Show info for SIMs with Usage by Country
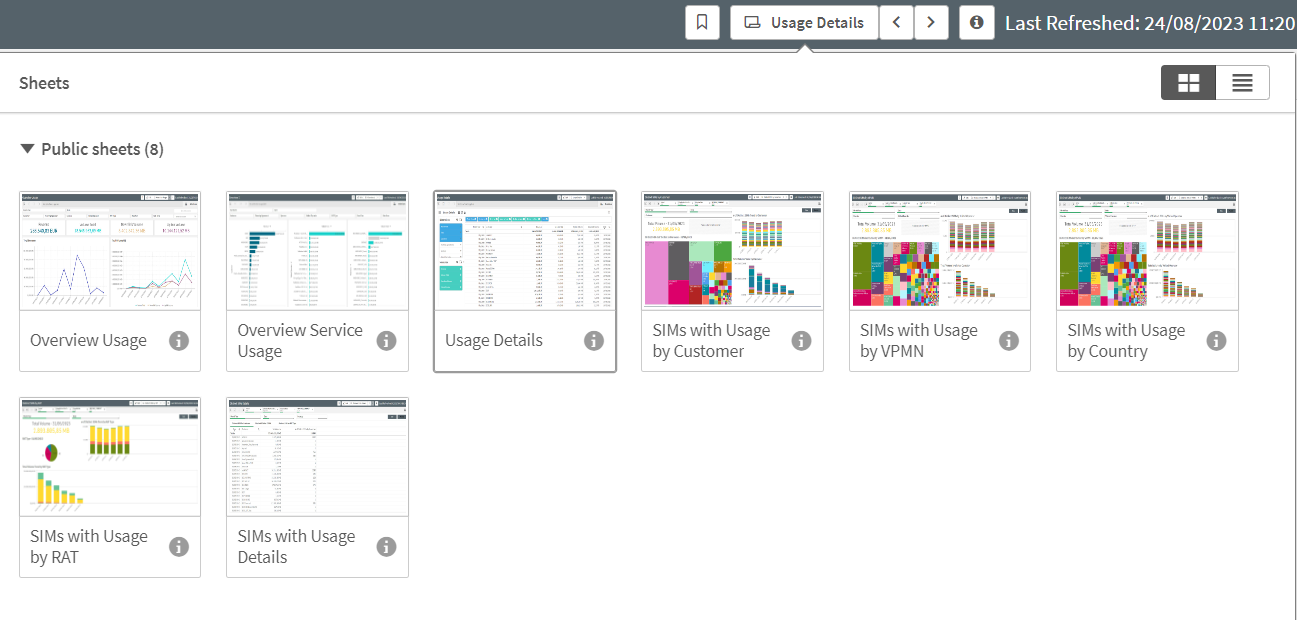Screen dimensions: 1297x620 point(1216,341)
